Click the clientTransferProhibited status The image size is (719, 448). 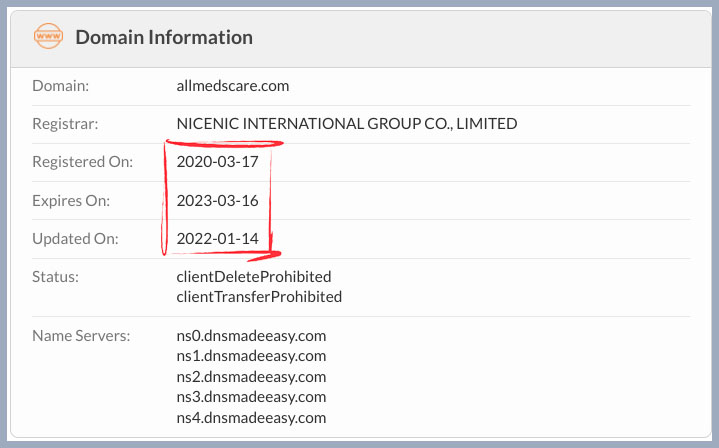click(259, 297)
